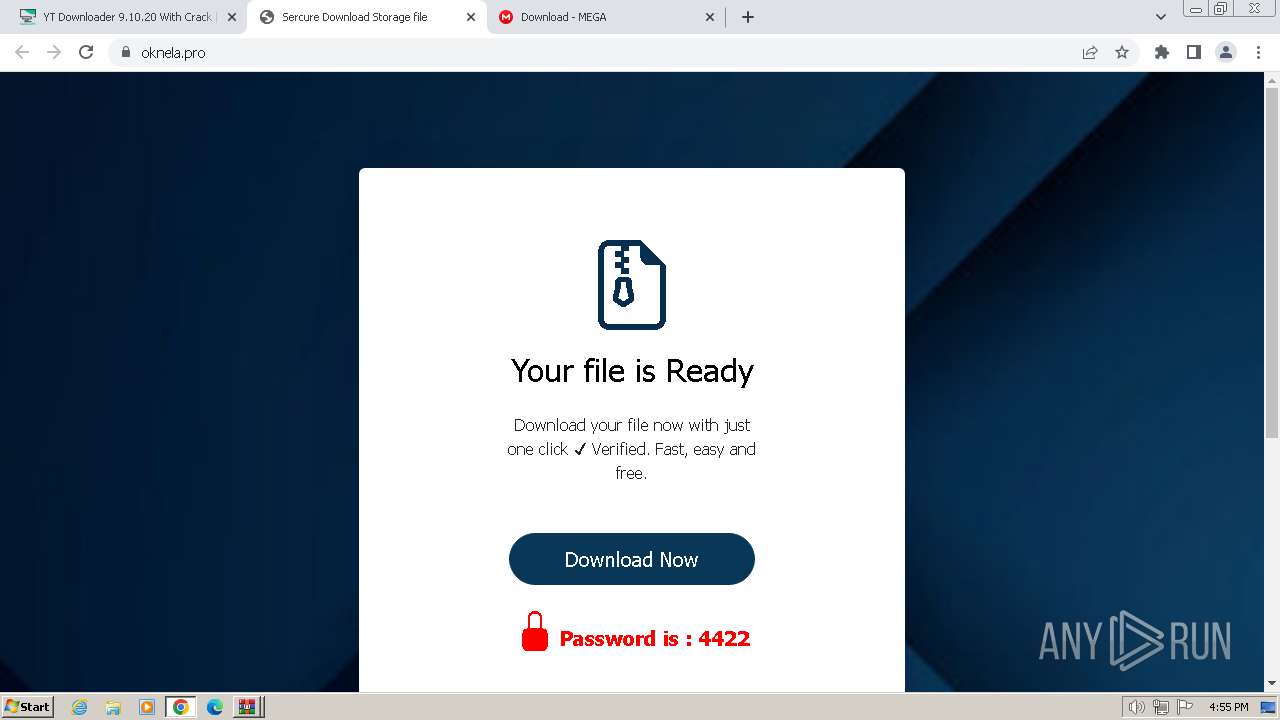The image size is (1280, 720).
Task: Go back to previous page
Action: 22,52
